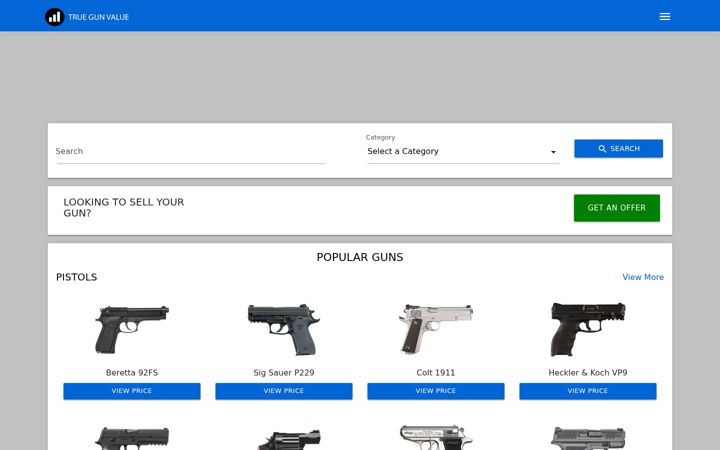
Task: Click the Heckler & Koch VP9 image
Action: pos(588,329)
